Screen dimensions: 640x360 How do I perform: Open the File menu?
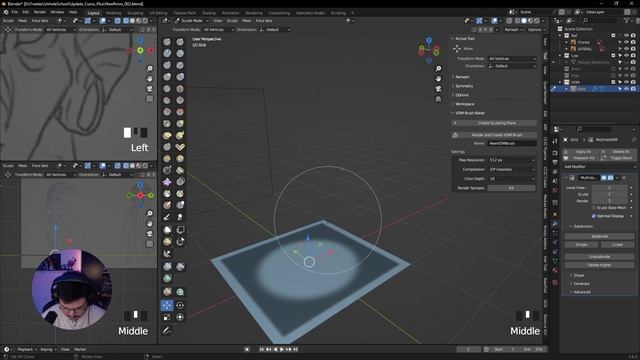click(15, 12)
